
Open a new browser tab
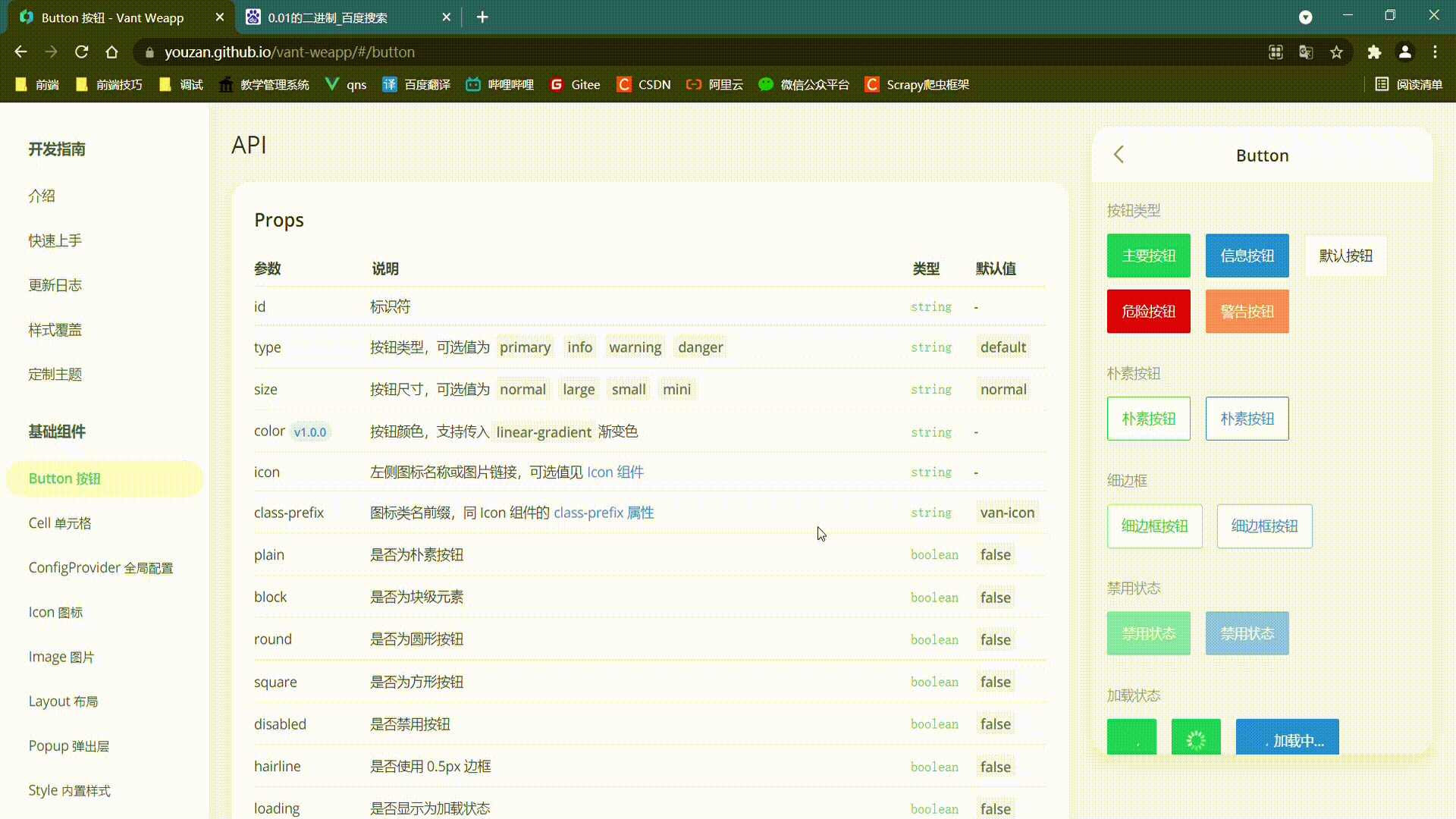coord(482,17)
